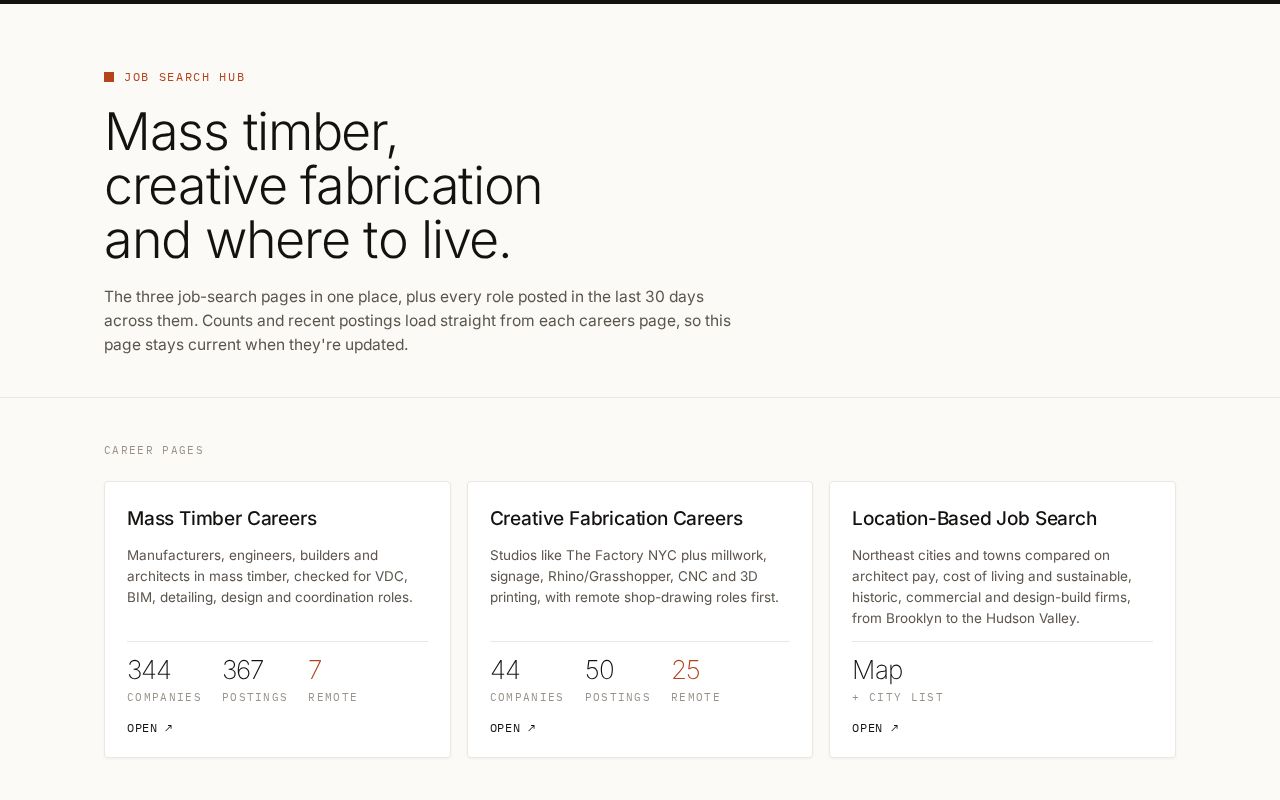Image resolution: width=1280 pixels, height=800 pixels.
Task: Click the 344 companies count
Action: coord(149,670)
